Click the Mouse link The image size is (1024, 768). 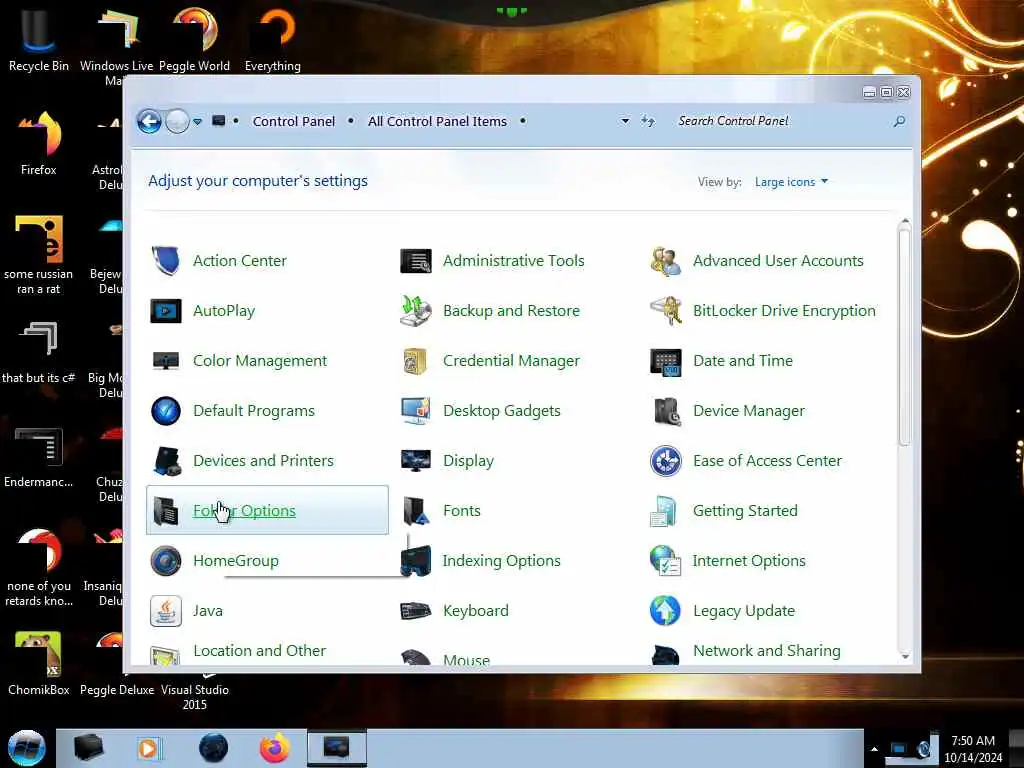[x=466, y=660]
